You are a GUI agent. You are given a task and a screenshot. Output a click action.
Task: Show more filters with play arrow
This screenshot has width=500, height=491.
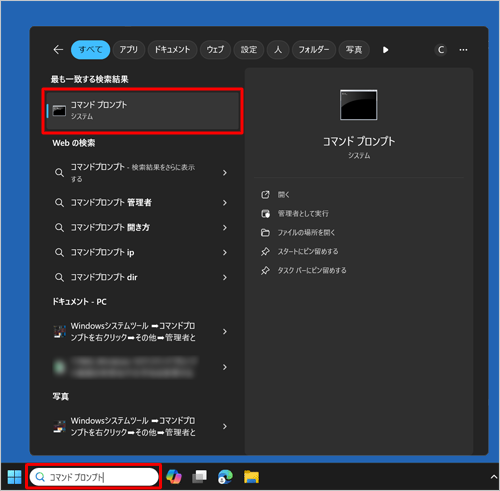[x=385, y=50]
